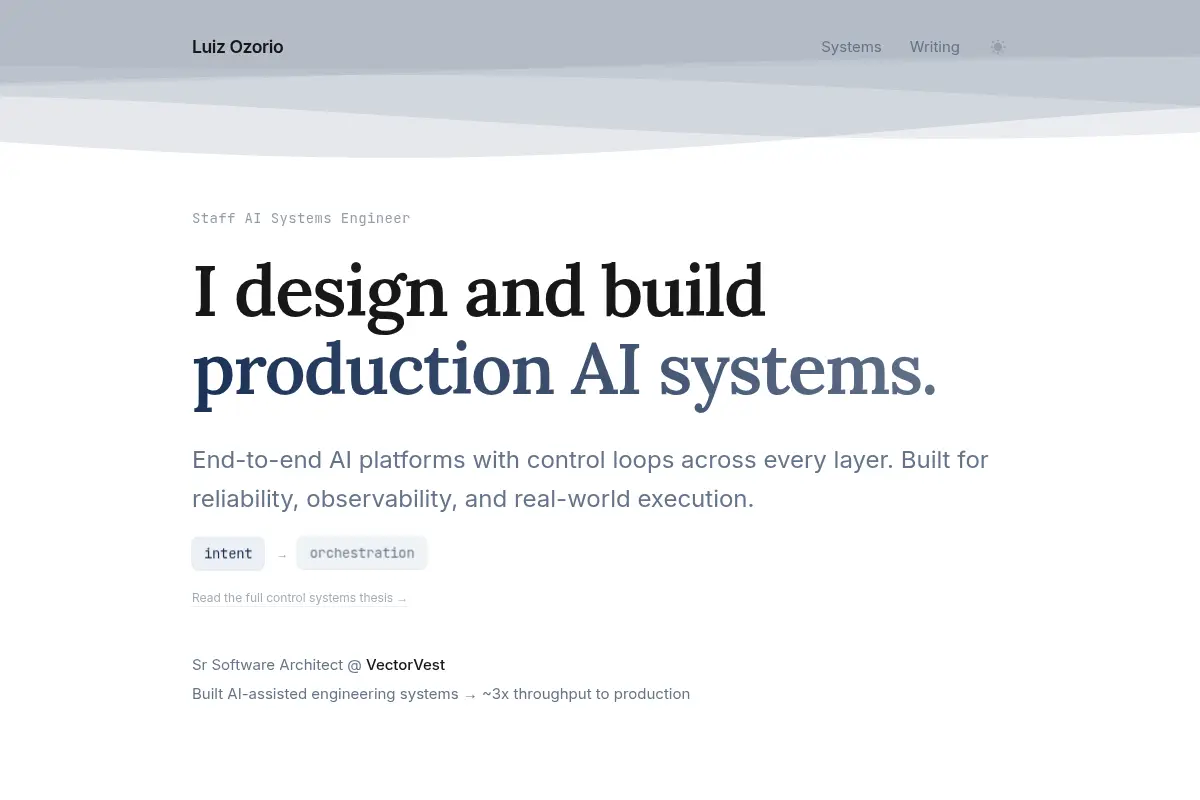Open the Systems navigation item
Image resolution: width=1200 pixels, height=800 pixels.
coord(851,47)
